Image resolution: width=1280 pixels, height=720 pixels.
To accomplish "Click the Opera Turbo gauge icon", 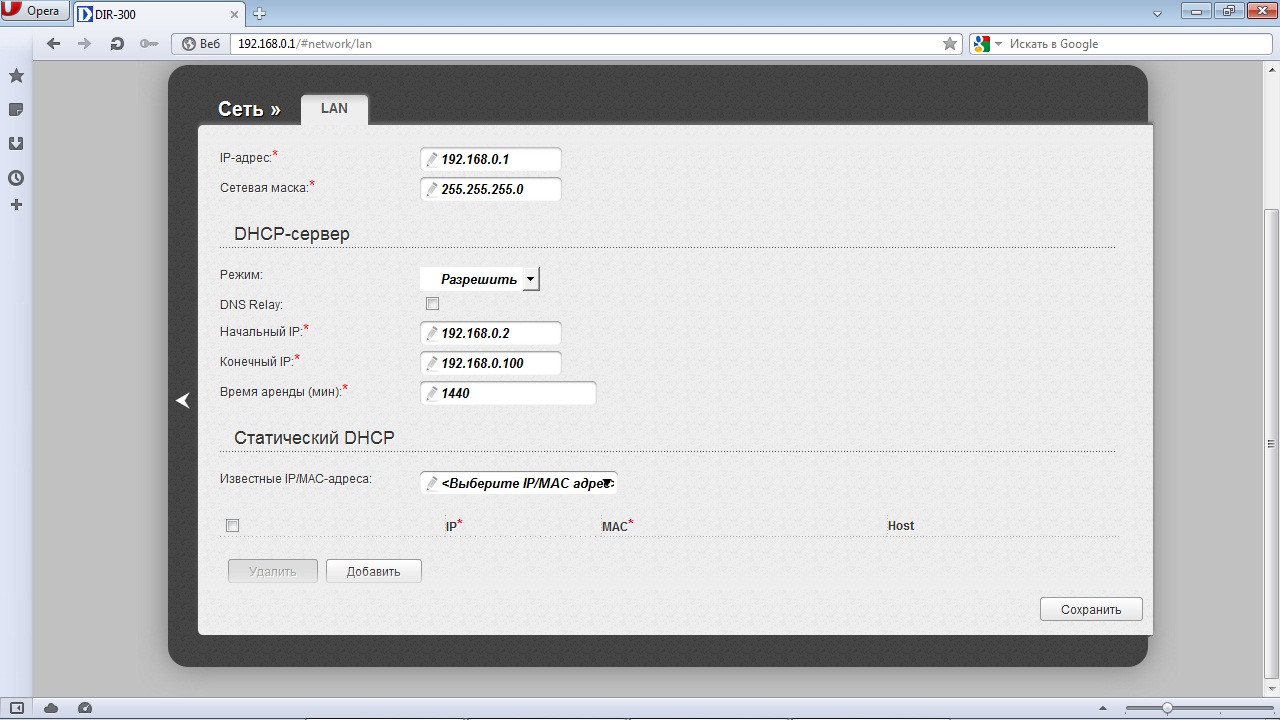I will click(85, 708).
